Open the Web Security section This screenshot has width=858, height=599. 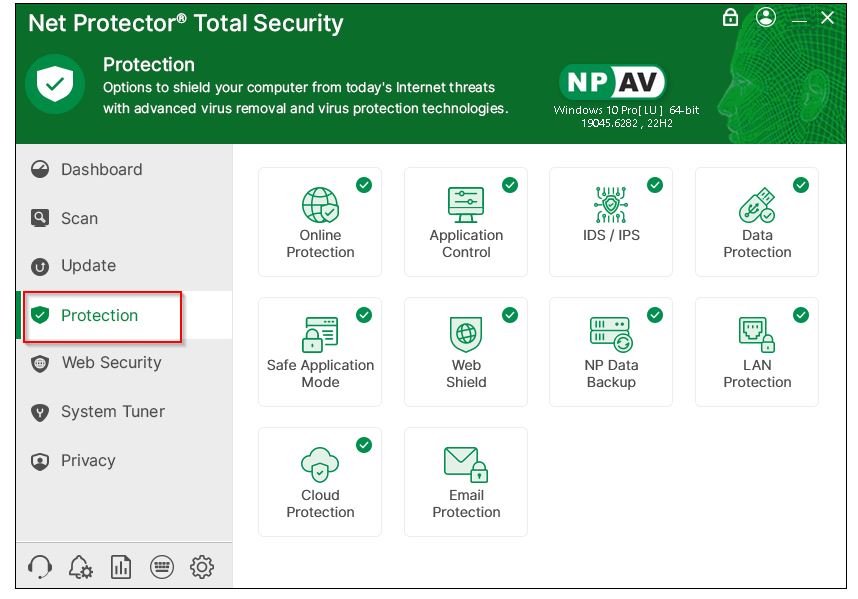pyautogui.click(x=111, y=363)
